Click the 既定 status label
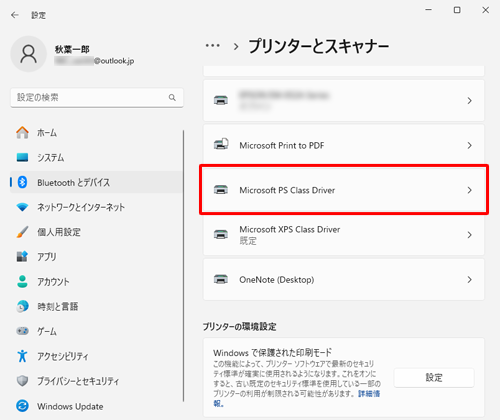500x420 pixels. coord(248,241)
